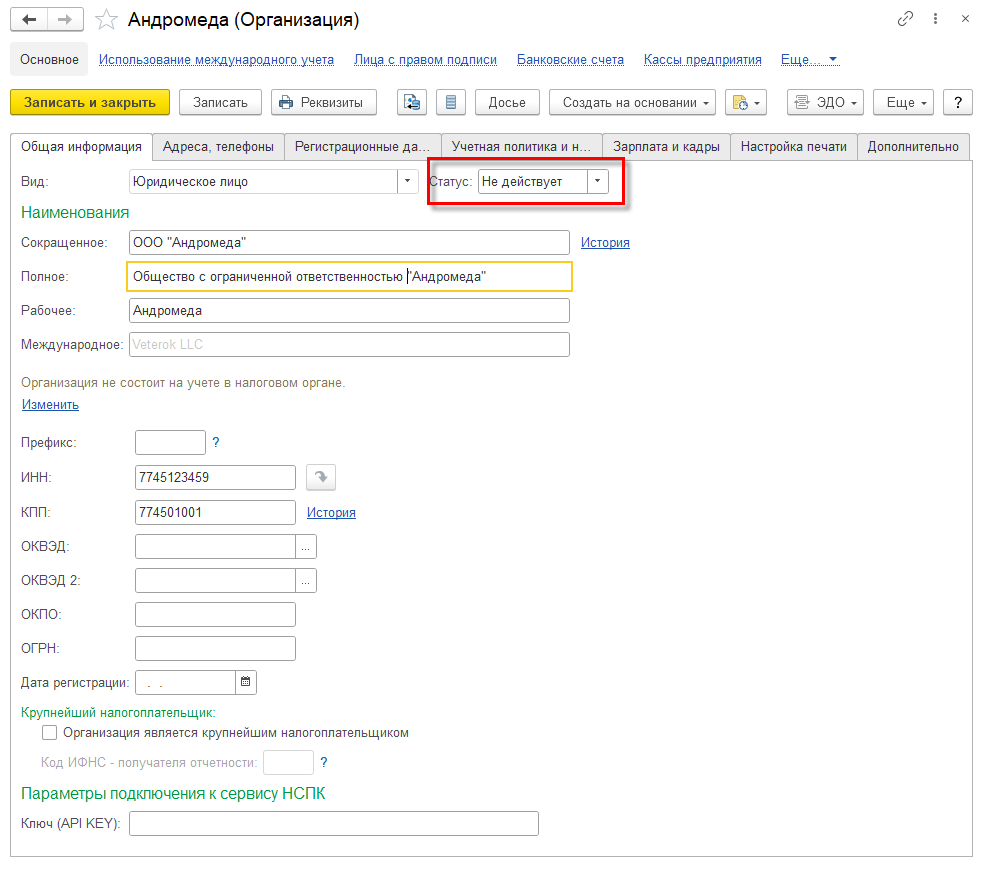Click the list report icon before Досье

450,102
